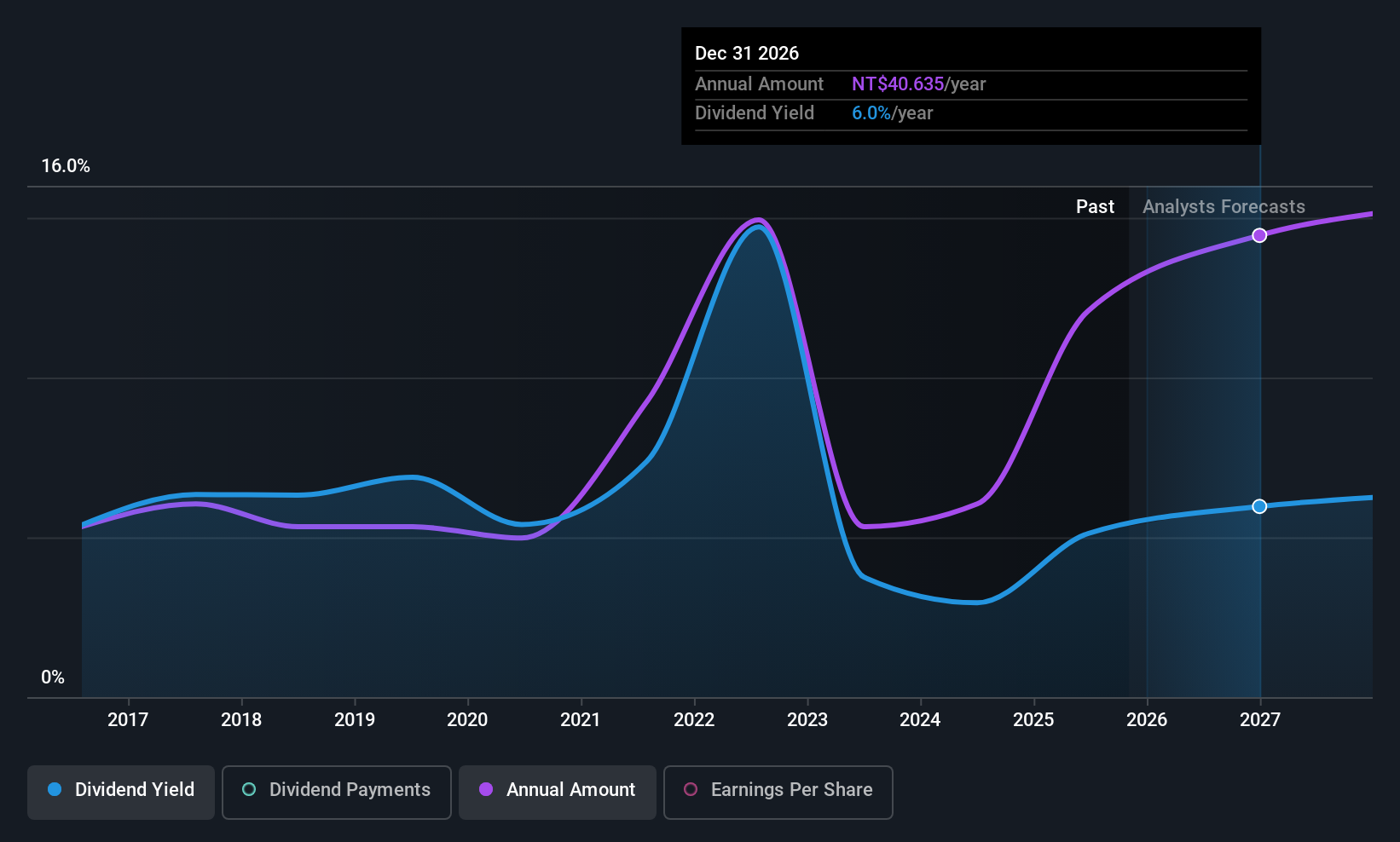Click the peak of the purple Annual Amount curve
Image resolution: width=1400 pixels, height=842 pixels.
pyautogui.click(x=757, y=220)
